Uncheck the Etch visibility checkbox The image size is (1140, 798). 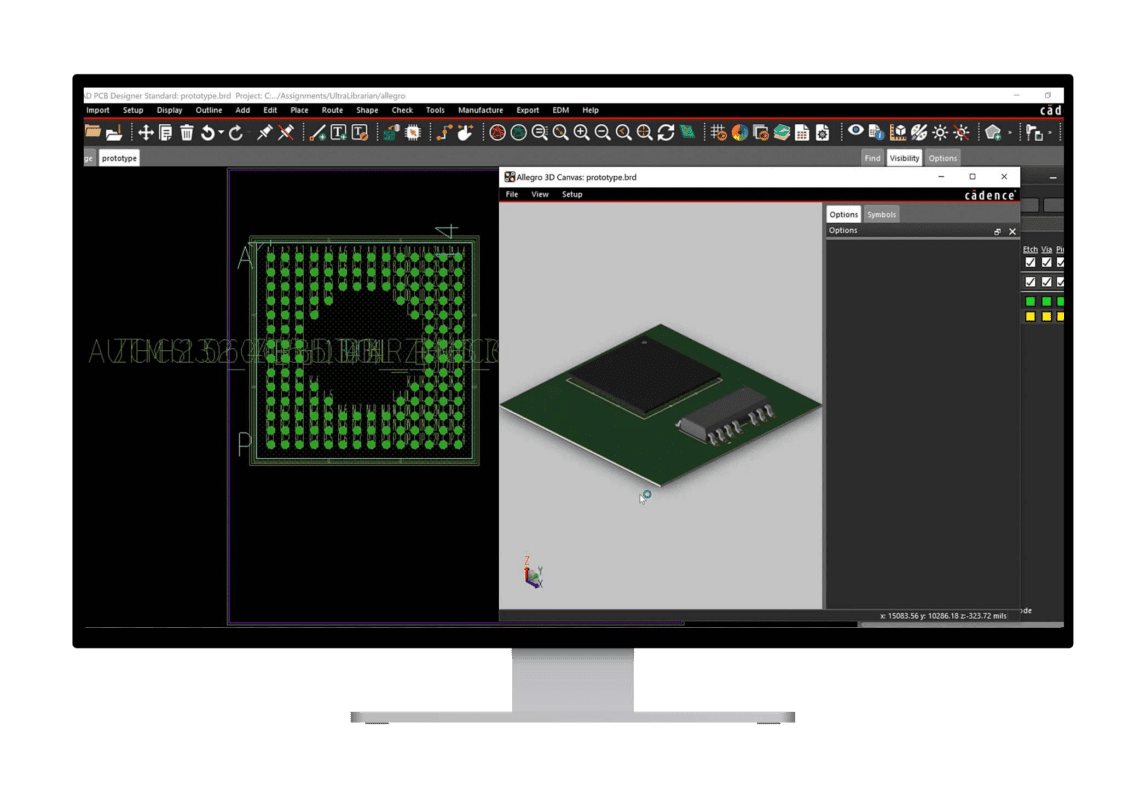(1031, 262)
